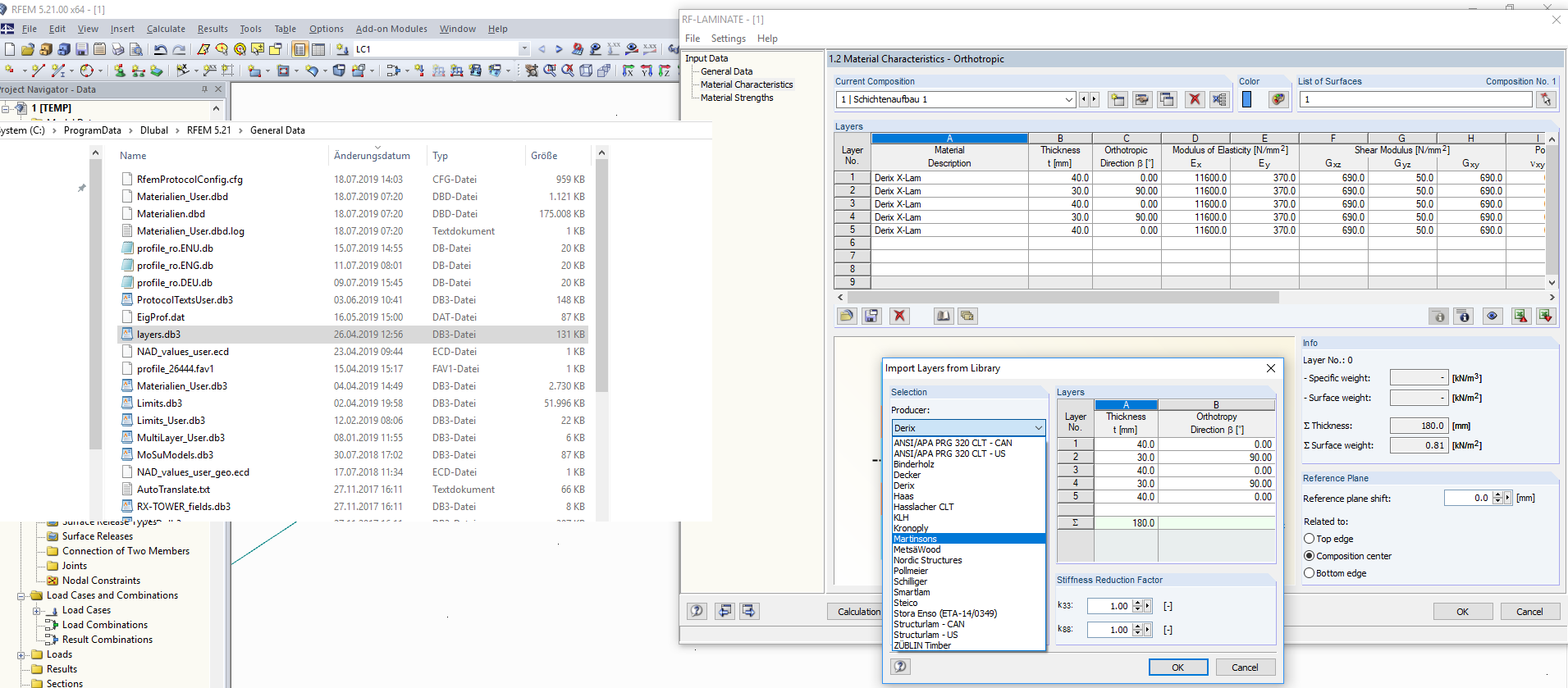Expand the Load Cases tree node
This screenshot has width=1568, height=688.
[x=37, y=610]
